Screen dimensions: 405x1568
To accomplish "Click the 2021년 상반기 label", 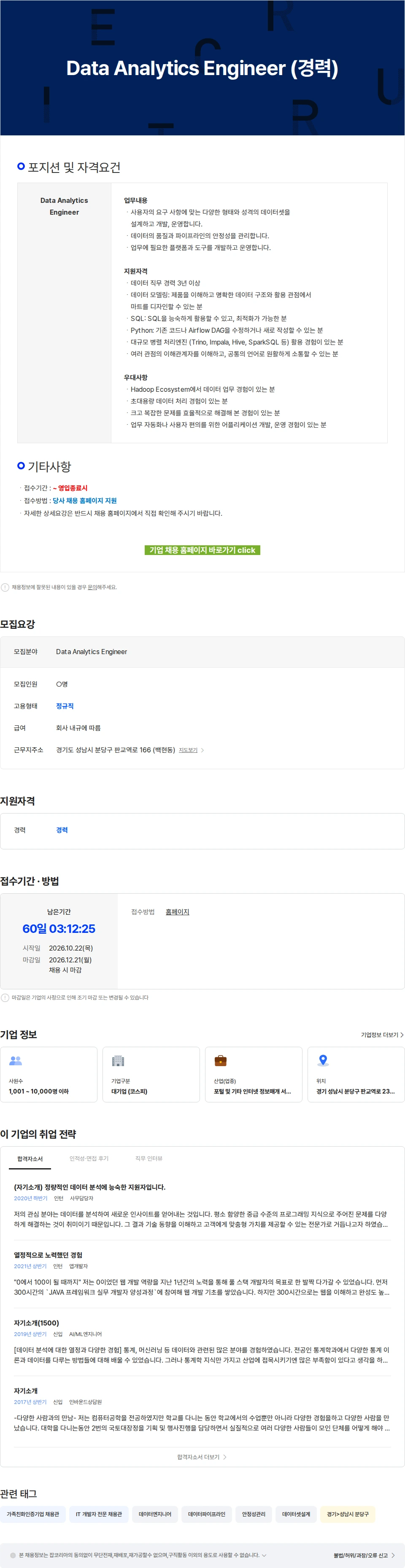I will point(30,1266).
